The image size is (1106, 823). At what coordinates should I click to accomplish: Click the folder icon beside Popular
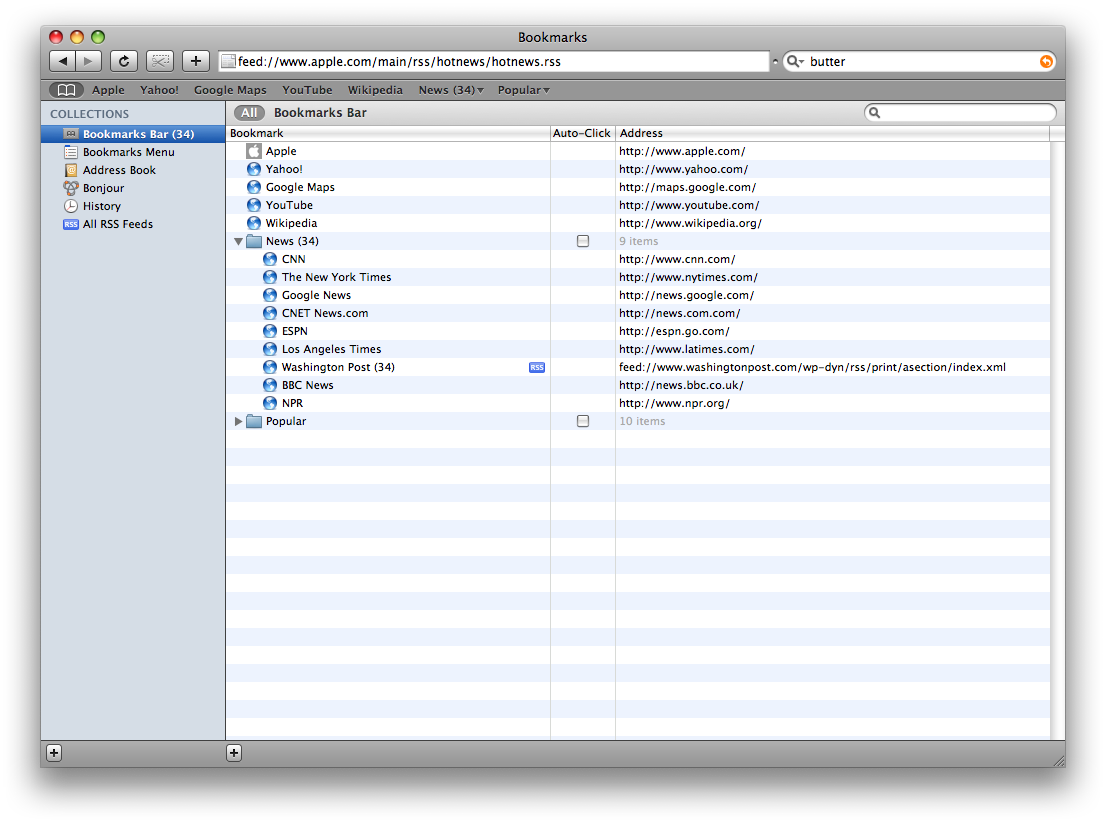point(254,421)
